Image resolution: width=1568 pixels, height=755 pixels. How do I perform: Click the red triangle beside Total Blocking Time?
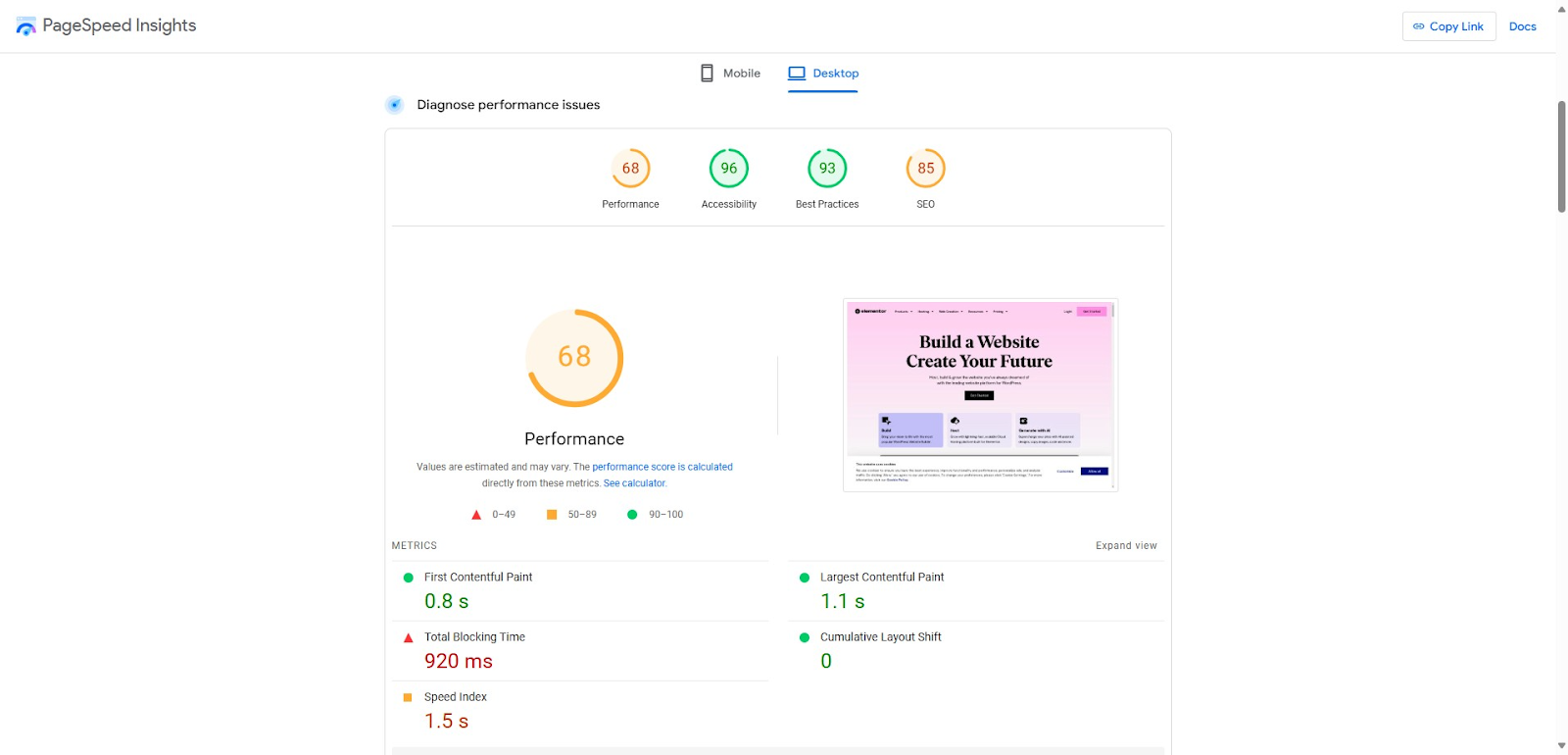(x=409, y=638)
